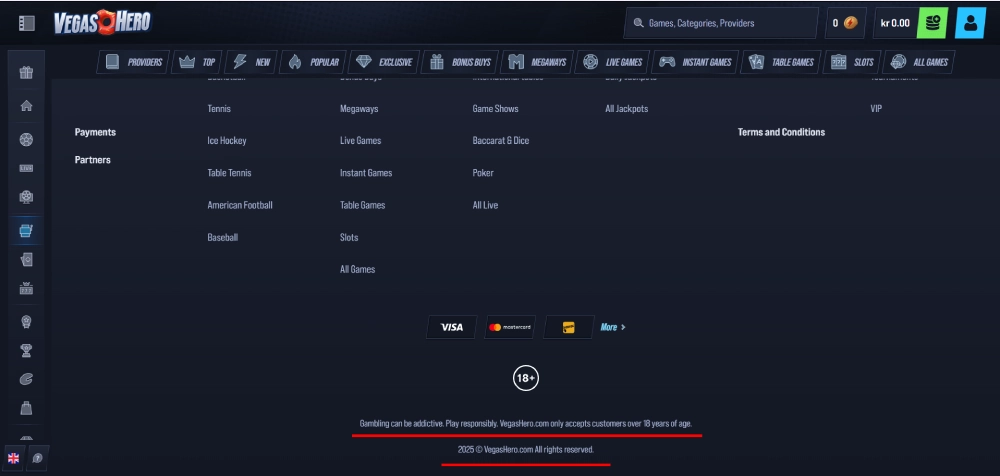This screenshot has width=1000, height=476.
Task: Open language selector with UK flag
Action: coord(14,457)
